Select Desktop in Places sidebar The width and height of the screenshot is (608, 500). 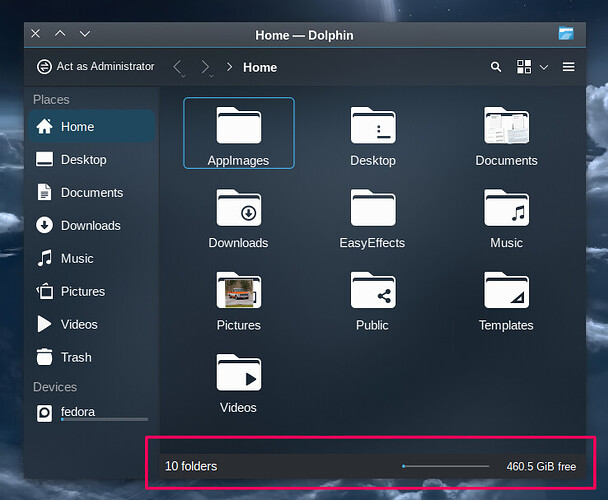(92, 159)
